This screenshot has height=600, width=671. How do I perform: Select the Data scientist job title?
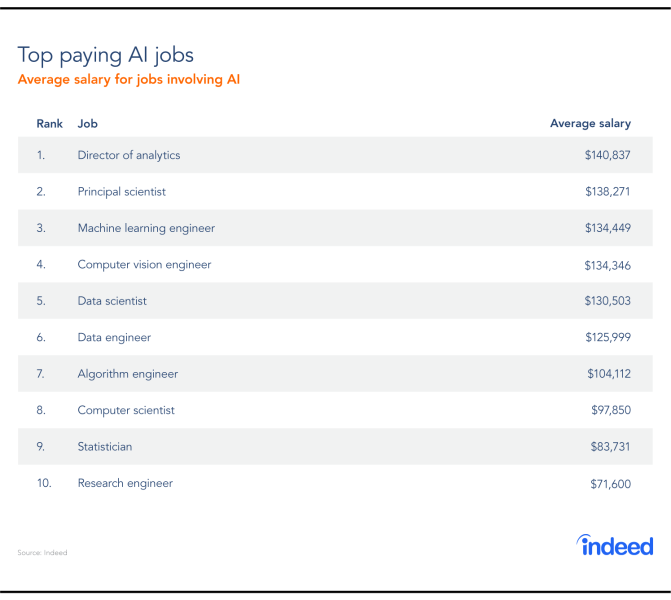coord(112,301)
